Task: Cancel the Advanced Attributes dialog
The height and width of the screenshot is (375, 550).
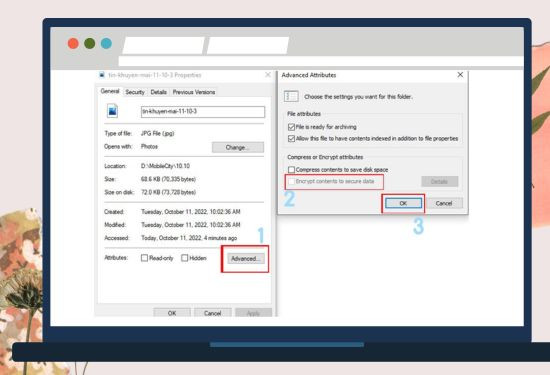Action: pos(444,203)
